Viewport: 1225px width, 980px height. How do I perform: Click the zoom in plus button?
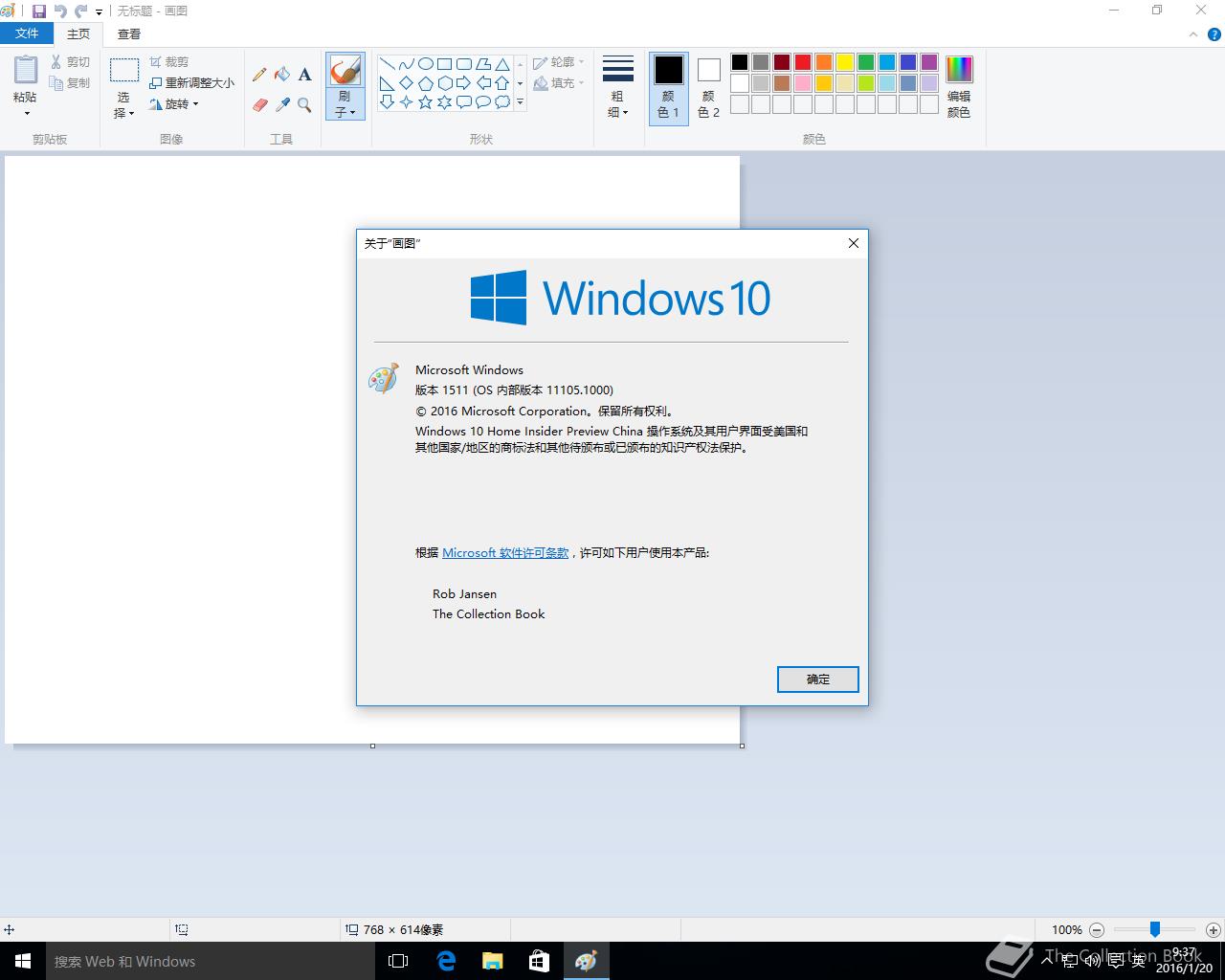tap(1214, 929)
